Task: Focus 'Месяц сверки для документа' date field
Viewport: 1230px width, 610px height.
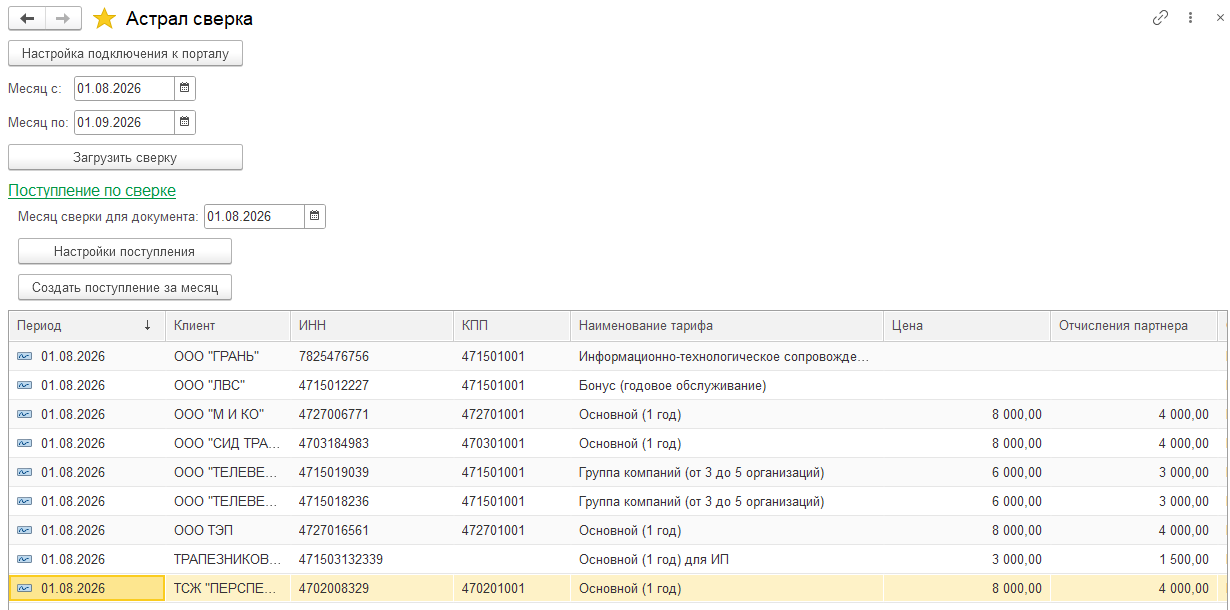Action: [x=254, y=216]
